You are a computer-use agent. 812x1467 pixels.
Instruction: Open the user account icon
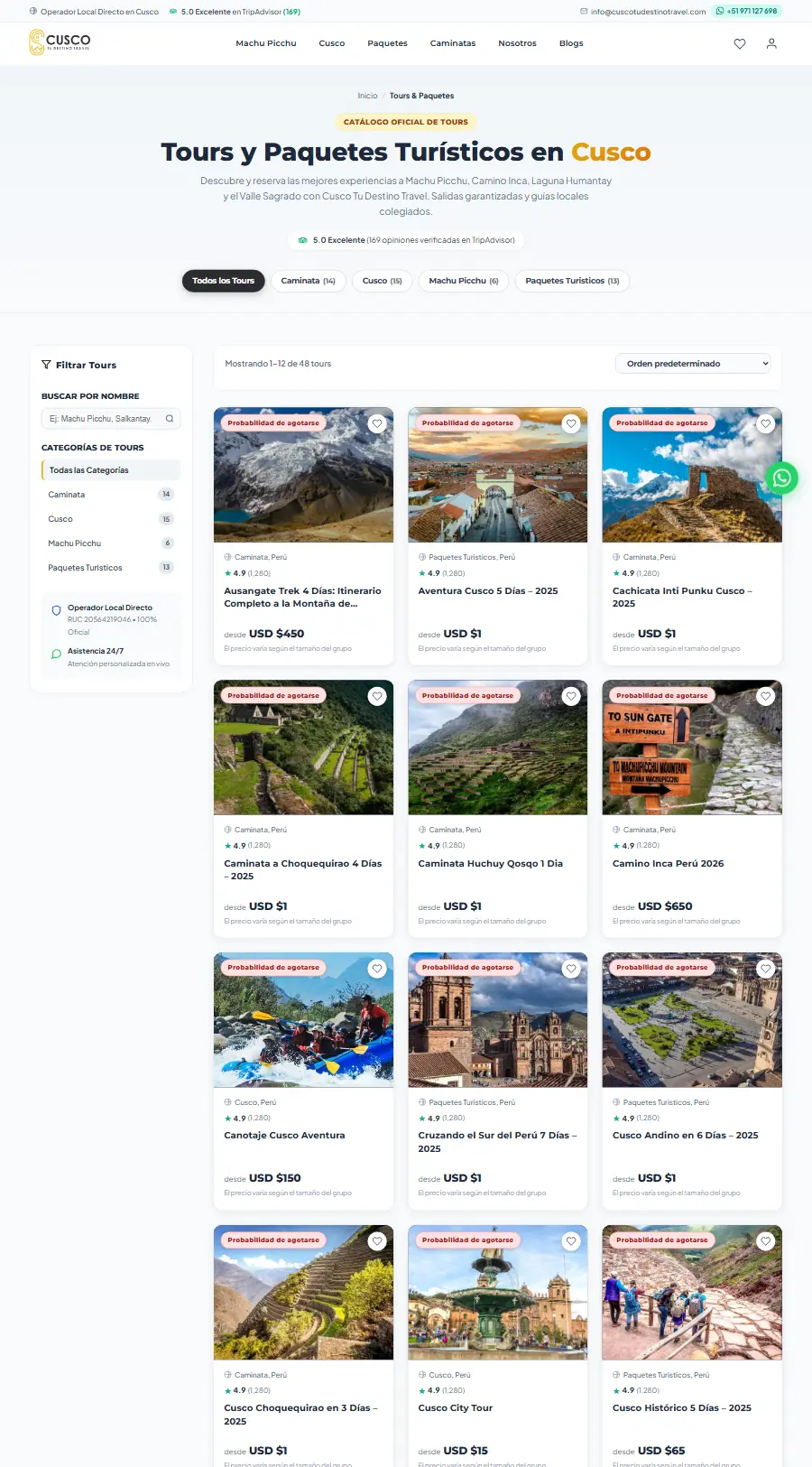[771, 43]
